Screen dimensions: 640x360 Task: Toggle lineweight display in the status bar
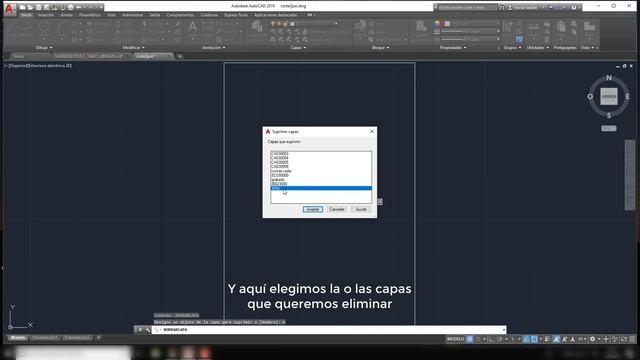pyautogui.click(x=547, y=339)
